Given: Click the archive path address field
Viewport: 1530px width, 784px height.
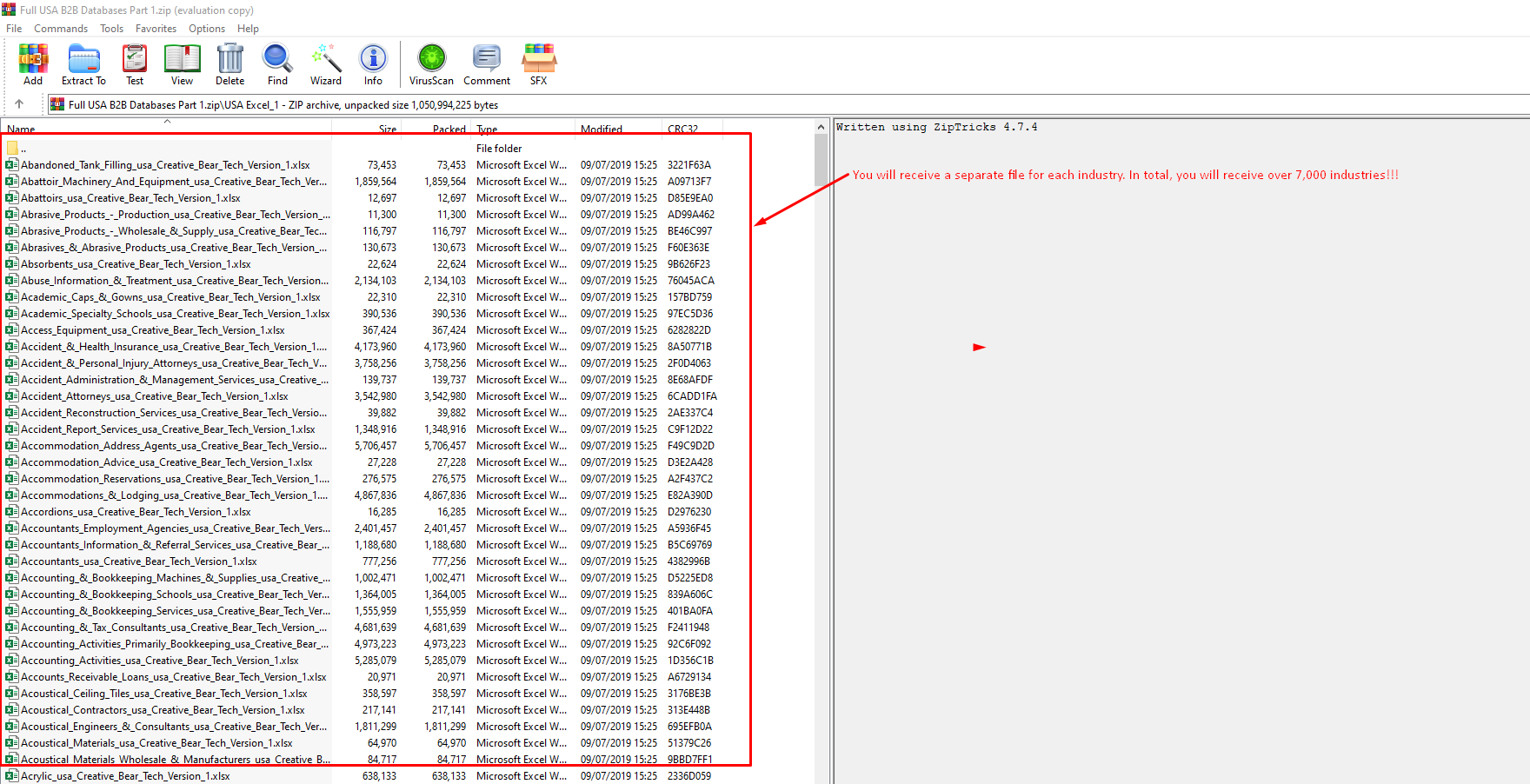Looking at the screenshot, I should tap(787, 104).
